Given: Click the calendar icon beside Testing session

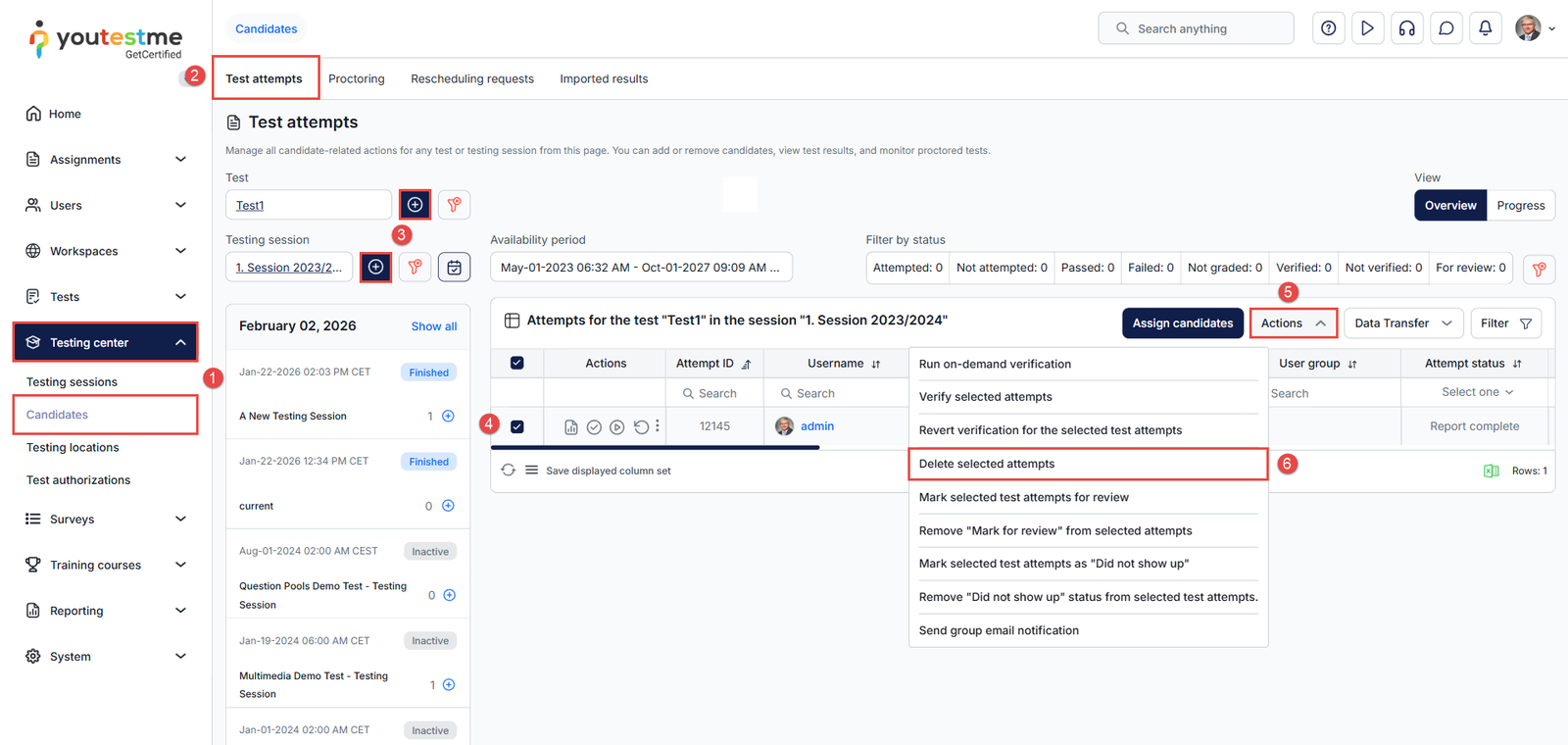Looking at the screenshot, I should click(x=454, y=268).
